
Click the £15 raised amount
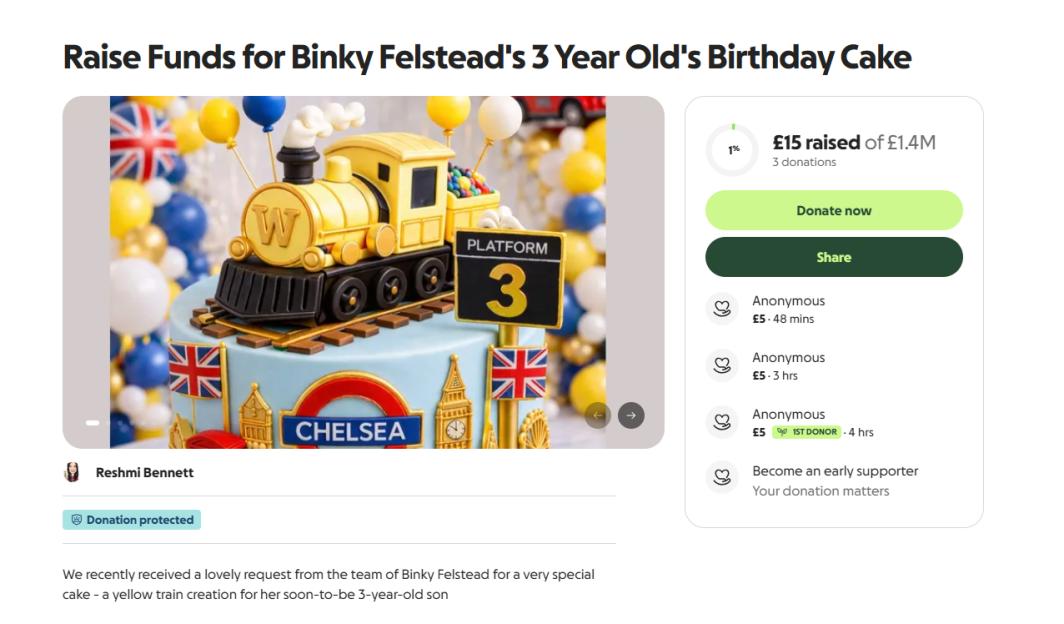tap(816, 142)
